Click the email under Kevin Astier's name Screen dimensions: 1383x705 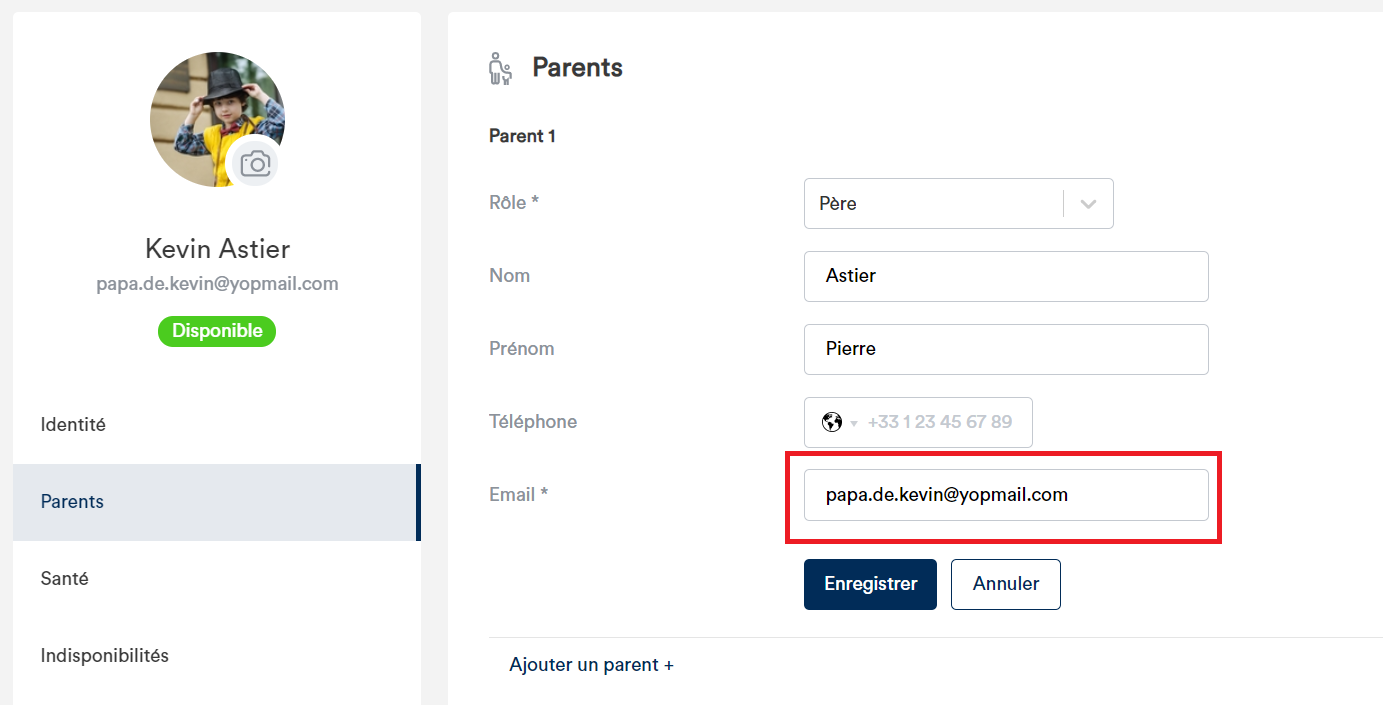point(217,284)
